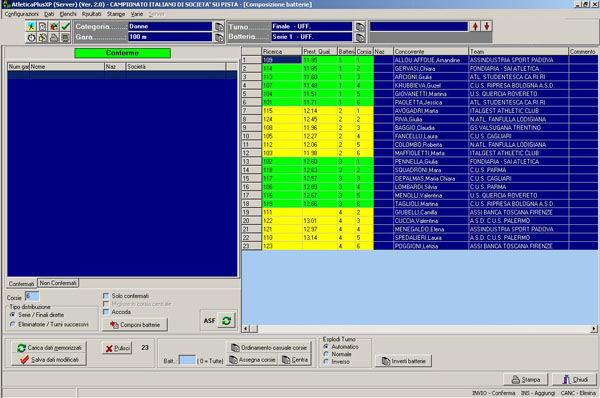
Task: Click the horizontal scrollbar left arrow
Action: [x=245, y=328]
